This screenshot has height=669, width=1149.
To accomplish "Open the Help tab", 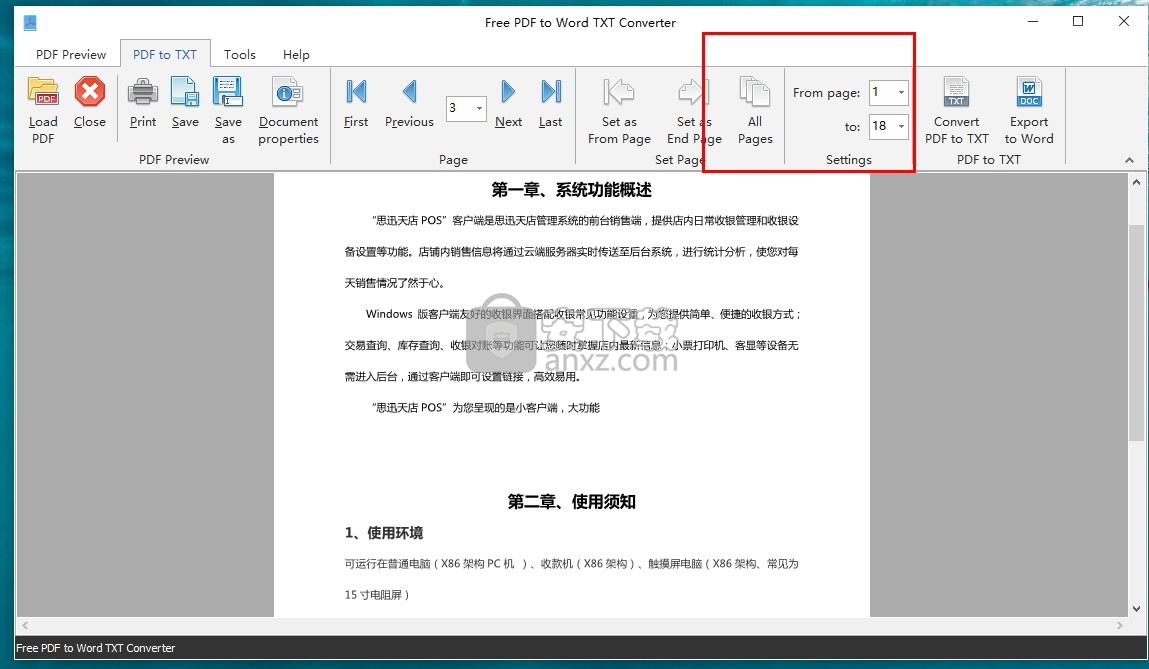I will point(296,54).
